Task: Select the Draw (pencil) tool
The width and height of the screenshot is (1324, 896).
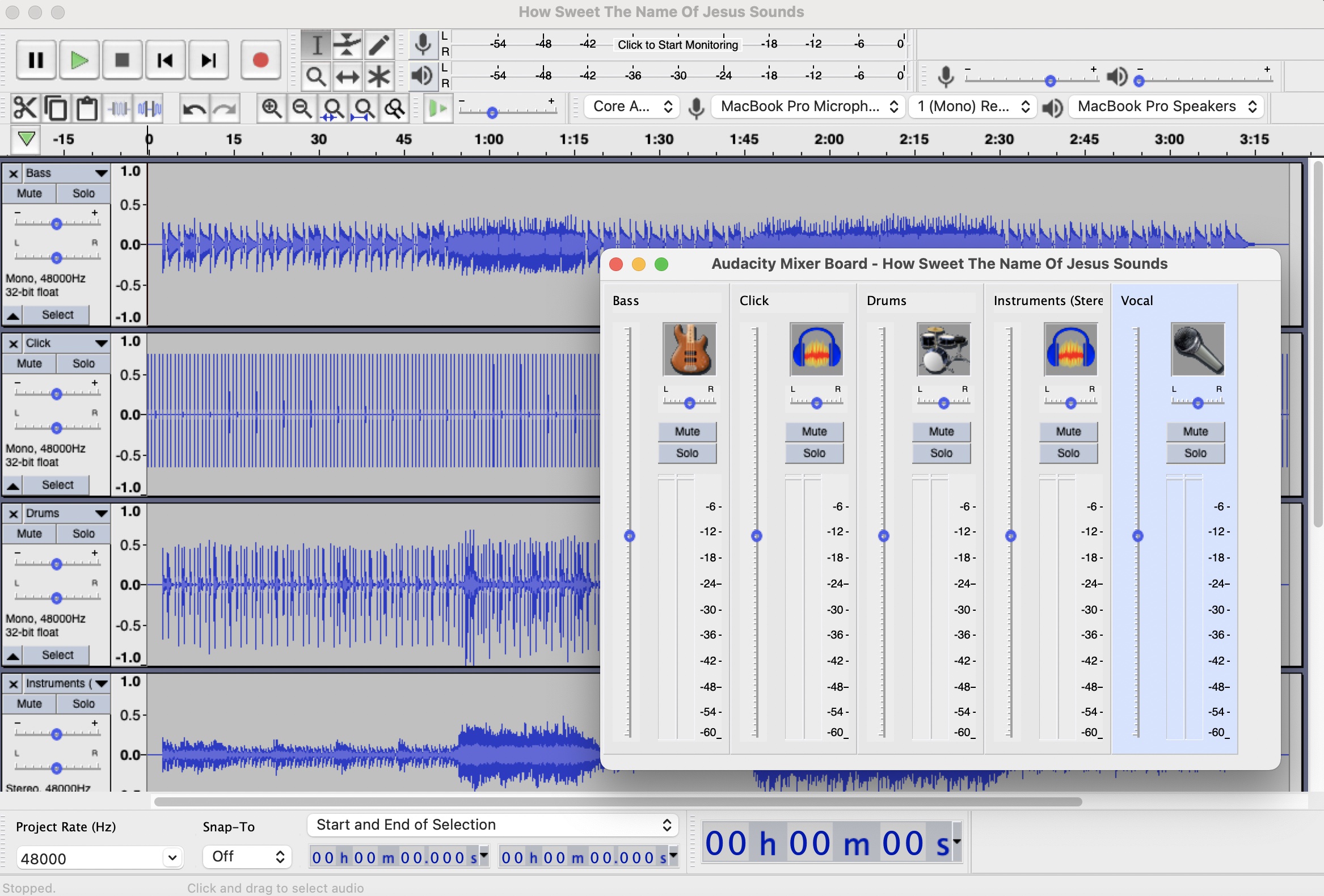Action: 378,44
